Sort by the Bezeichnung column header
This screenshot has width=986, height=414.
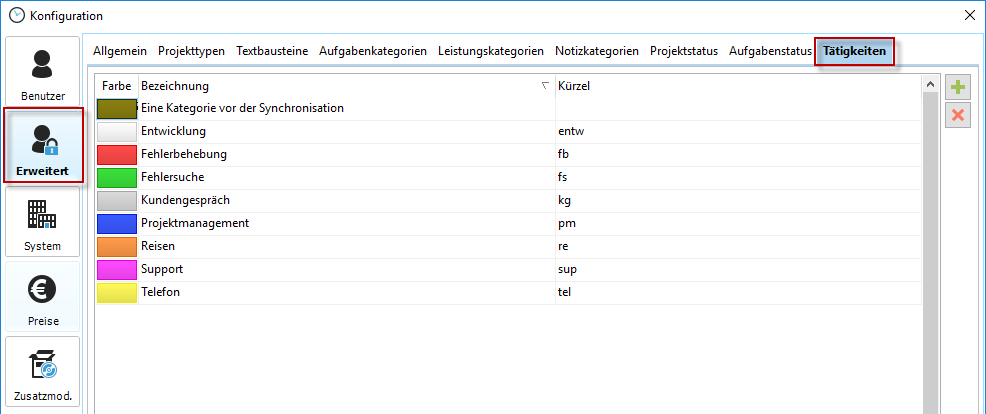tap(340, 86)
